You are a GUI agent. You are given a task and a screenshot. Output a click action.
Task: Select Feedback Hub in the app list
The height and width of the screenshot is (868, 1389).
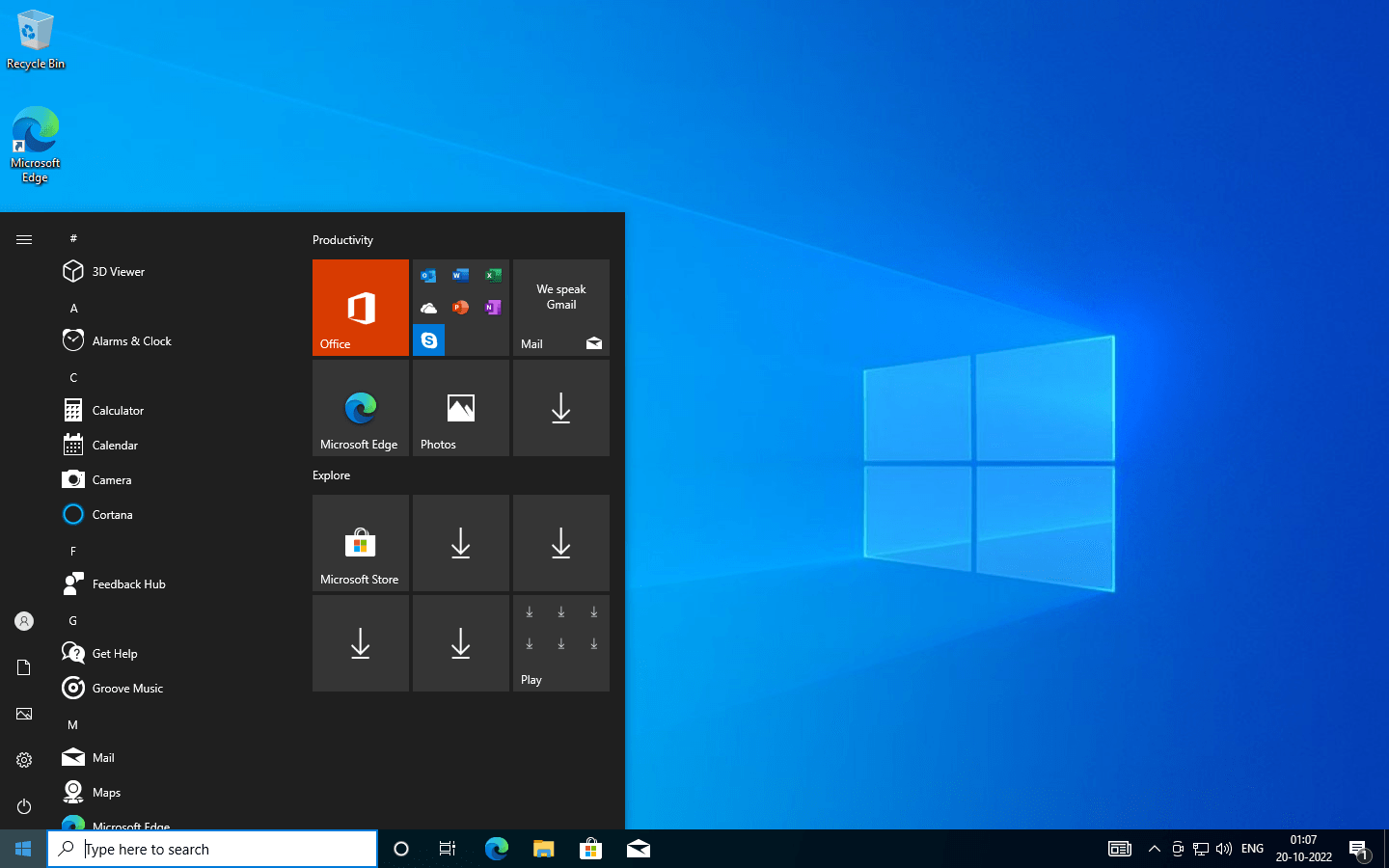[x=126, y=583]
